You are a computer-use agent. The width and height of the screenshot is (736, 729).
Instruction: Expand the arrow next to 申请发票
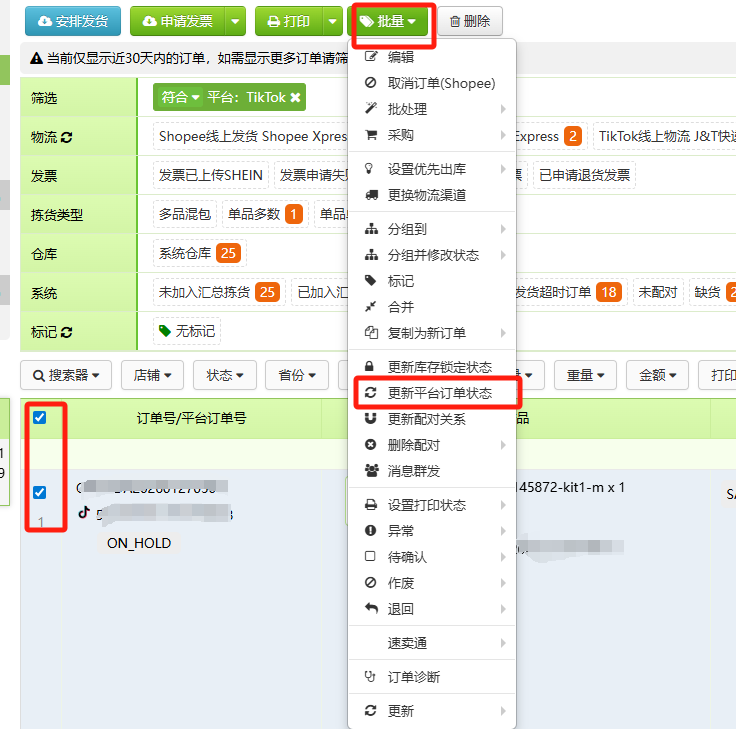(x=235, y=21)
